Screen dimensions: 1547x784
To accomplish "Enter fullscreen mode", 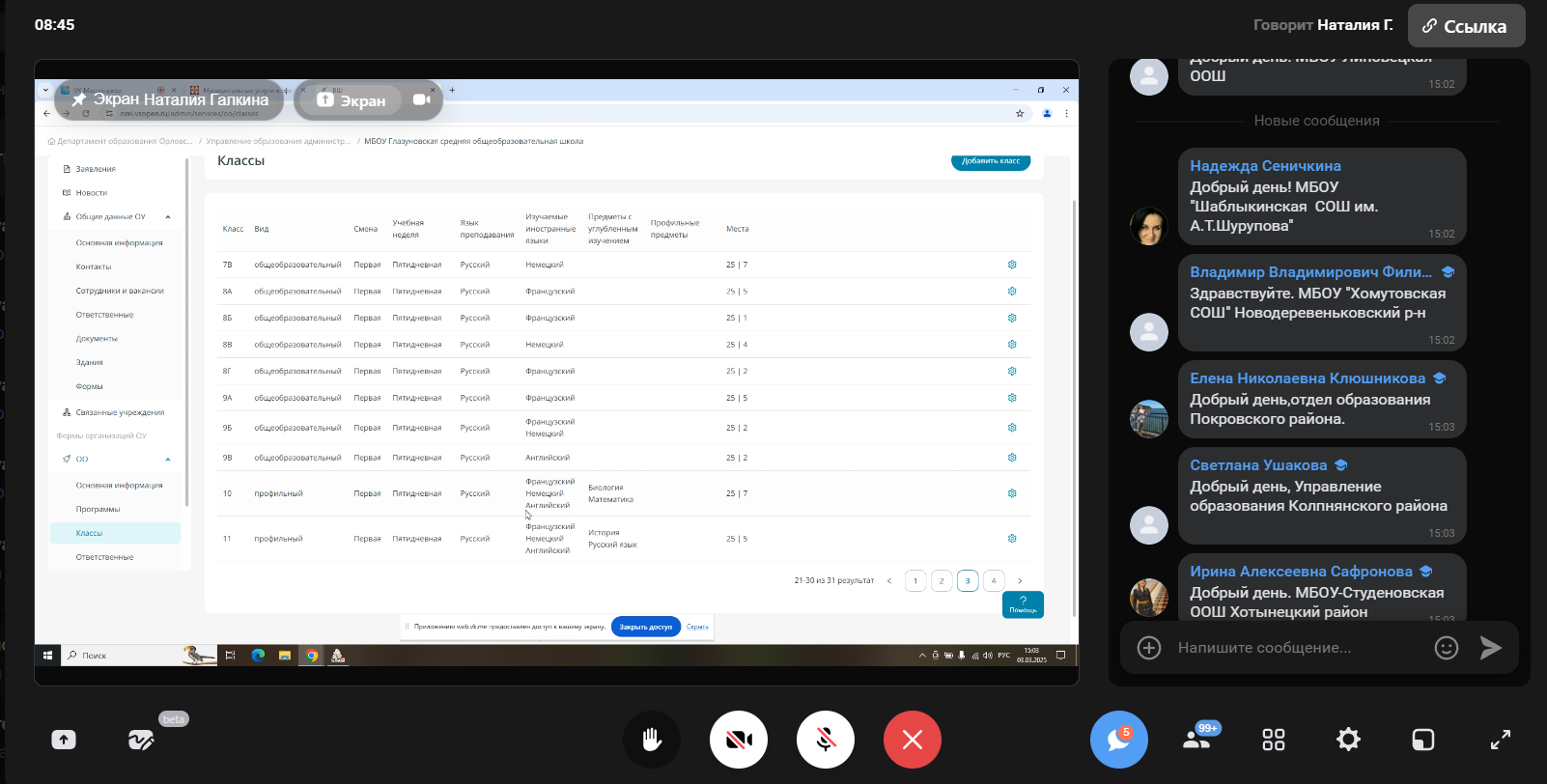I will tap(1500, 740).
